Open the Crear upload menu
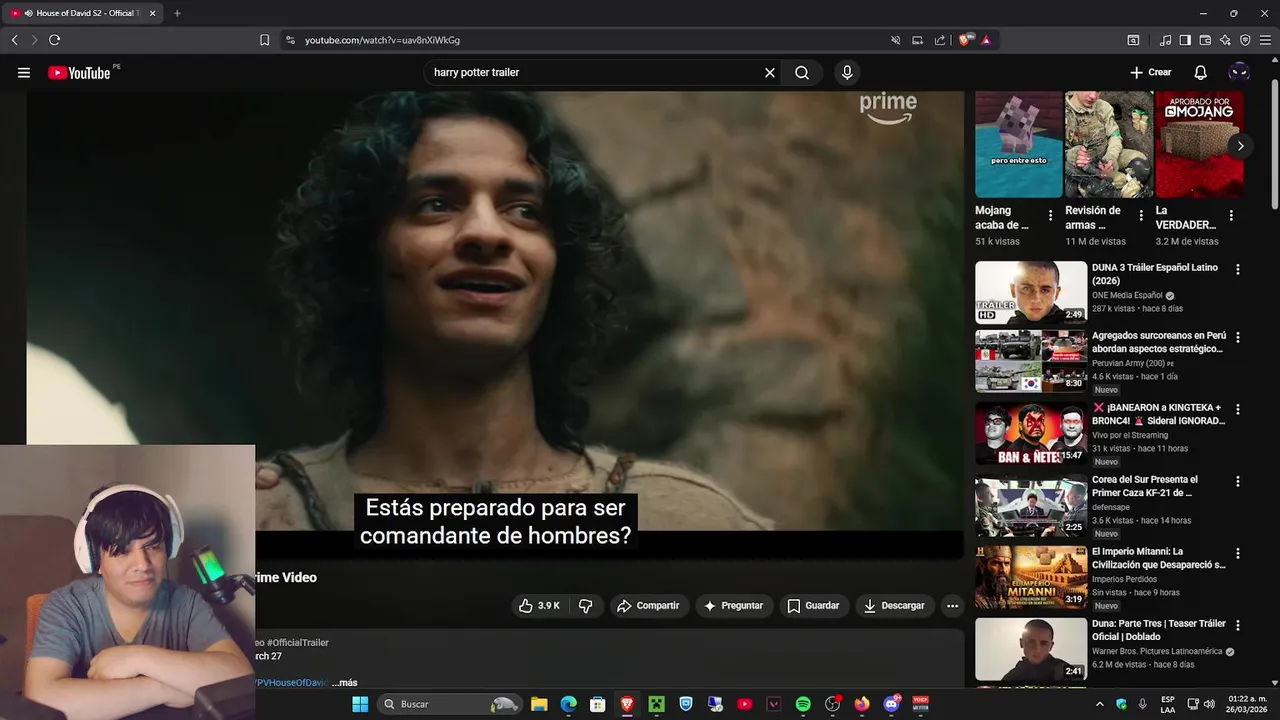This screenshot has height=720, width=1280. tap(1150, 72)
